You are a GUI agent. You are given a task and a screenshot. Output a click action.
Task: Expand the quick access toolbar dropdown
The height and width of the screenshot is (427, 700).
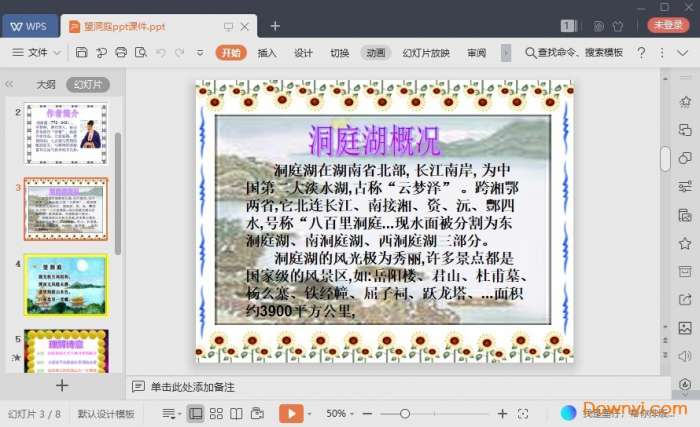(x=200, y=53)
